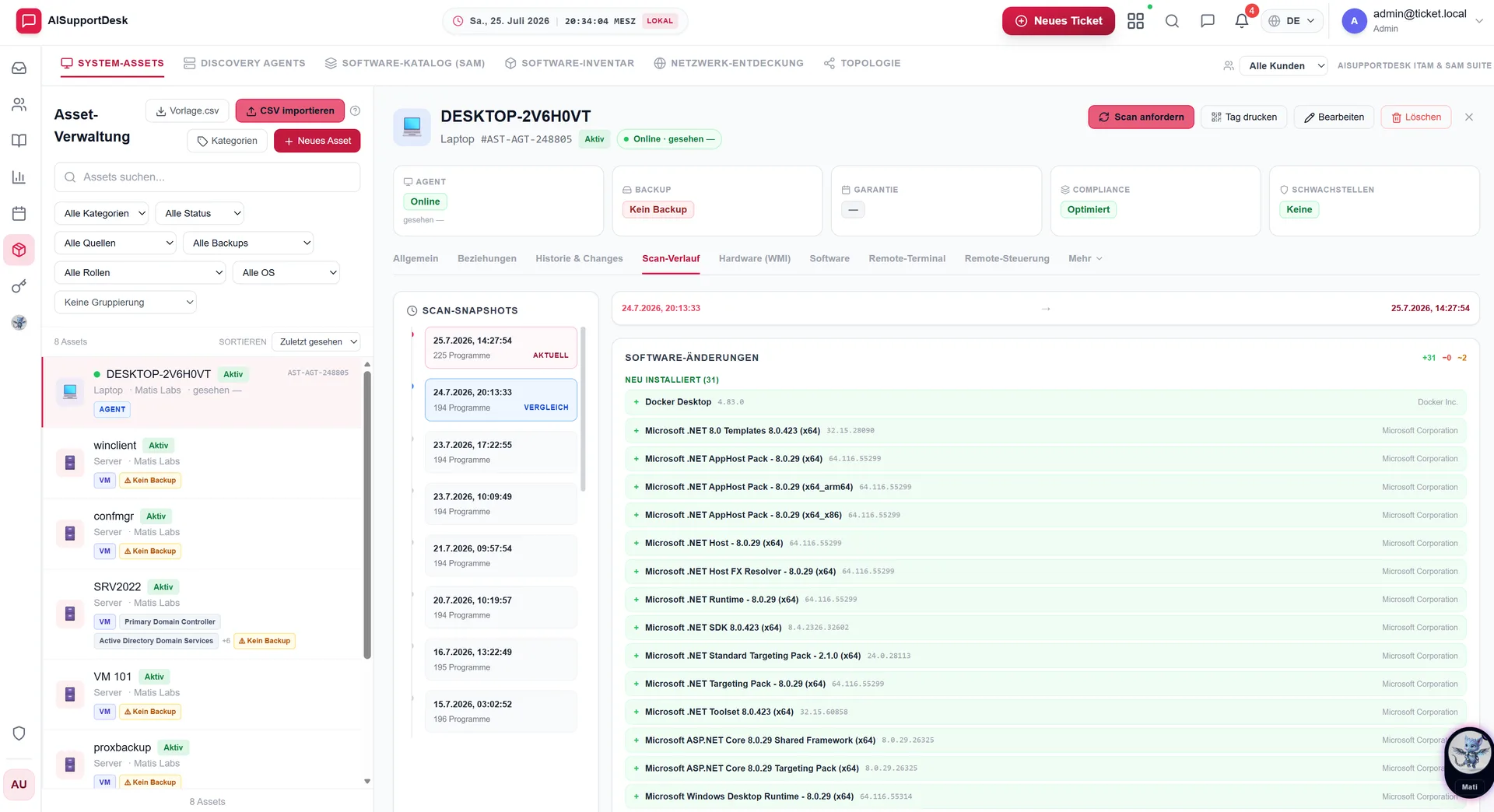
Task: Click the AU avatar at sidebar bottom
Action: 19,785
